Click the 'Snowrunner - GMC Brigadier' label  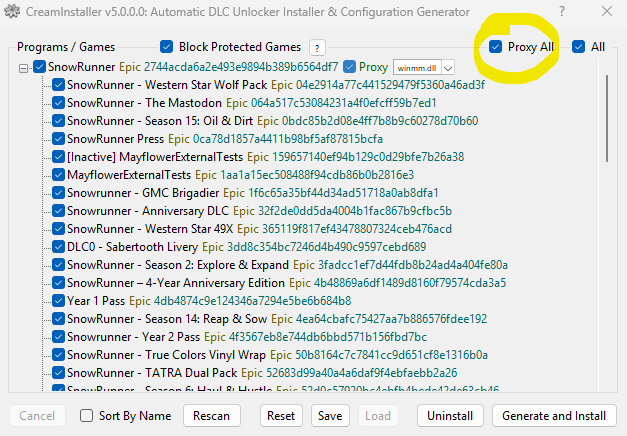click(143, 193)
